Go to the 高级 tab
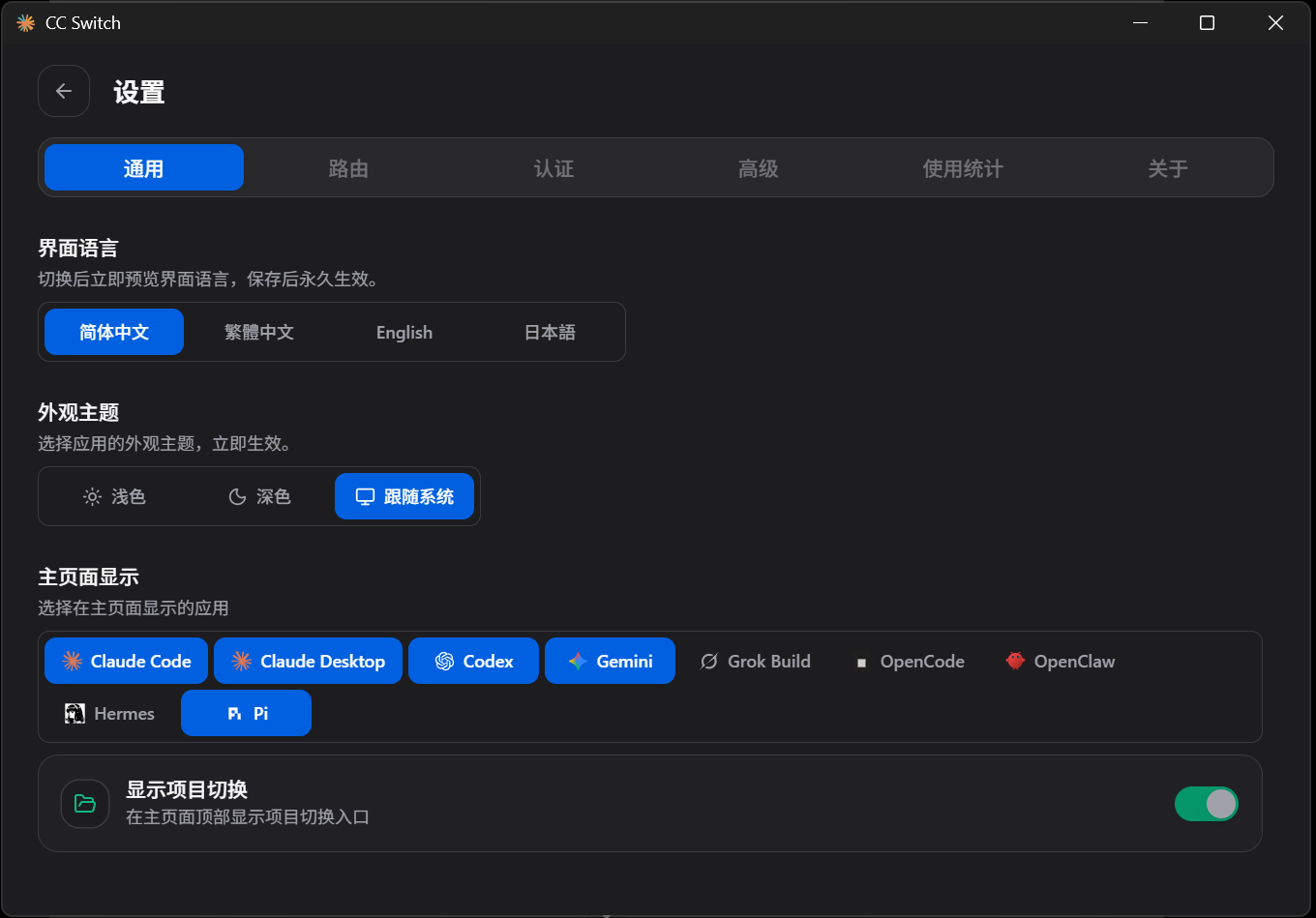Image resolution: width=1316 pixels, height=918 pixels. point(759,168)
